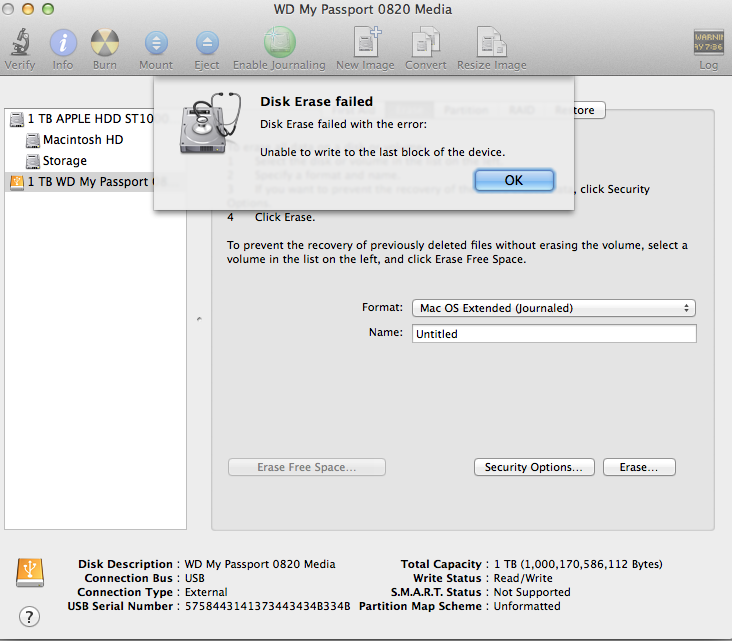
Task: Open Security Options...
Action: (534, 467)
